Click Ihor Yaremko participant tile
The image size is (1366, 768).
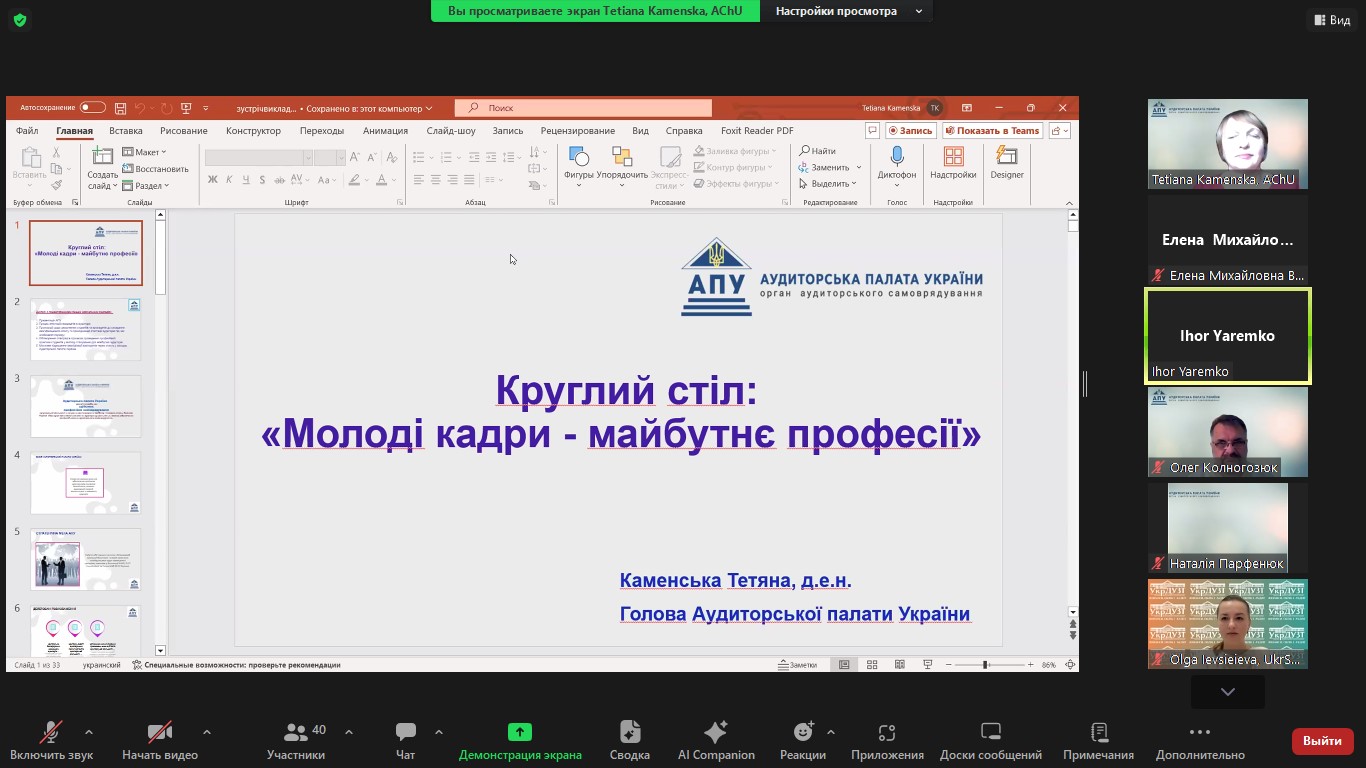click(x=1228, y=336)
